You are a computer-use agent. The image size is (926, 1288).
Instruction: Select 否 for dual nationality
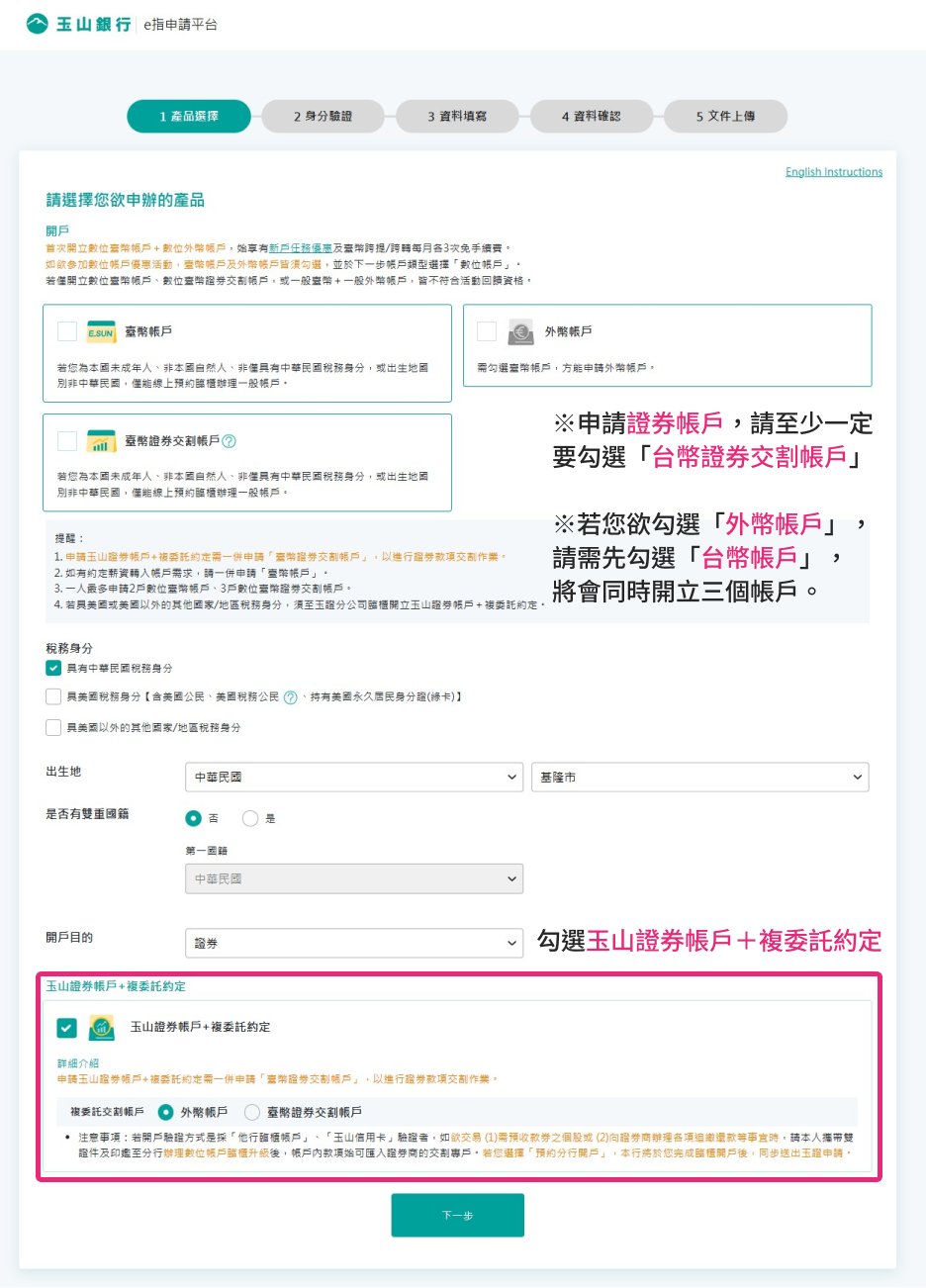(x=194, y=818)
